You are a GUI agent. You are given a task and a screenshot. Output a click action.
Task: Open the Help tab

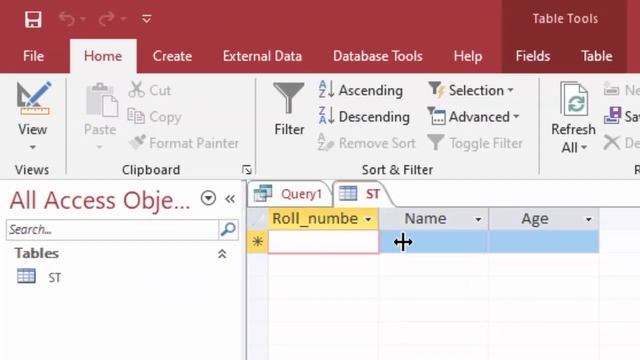tap(468, 57)
